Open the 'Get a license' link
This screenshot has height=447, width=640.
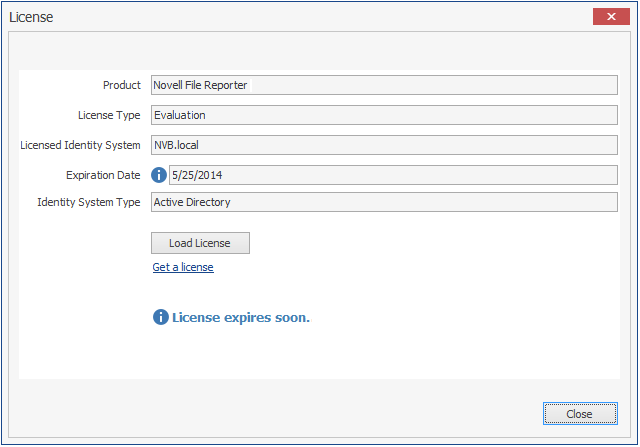click(183, 267)
